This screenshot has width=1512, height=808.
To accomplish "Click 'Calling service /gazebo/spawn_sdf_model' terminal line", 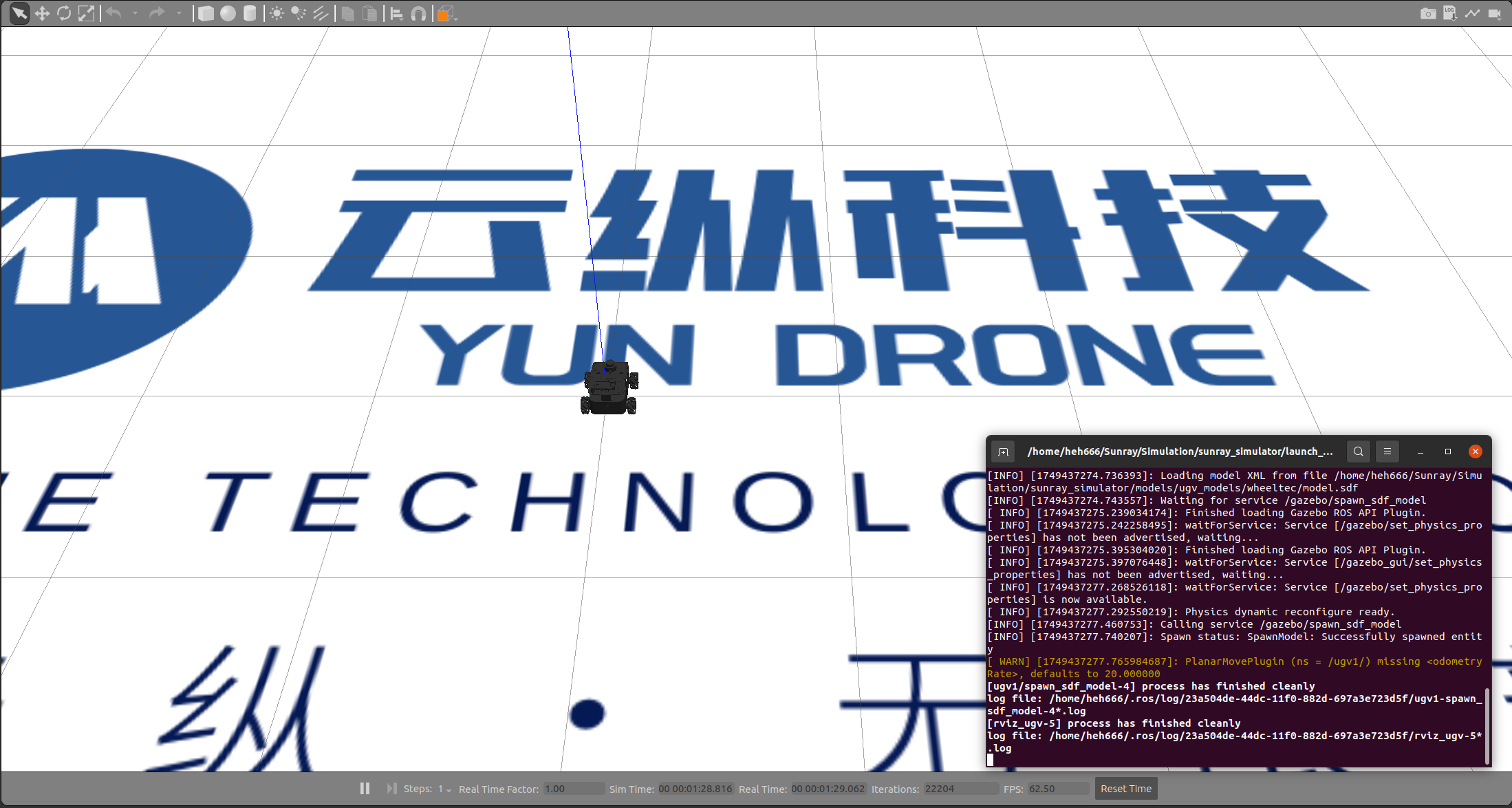I will tap(1194, 624).
